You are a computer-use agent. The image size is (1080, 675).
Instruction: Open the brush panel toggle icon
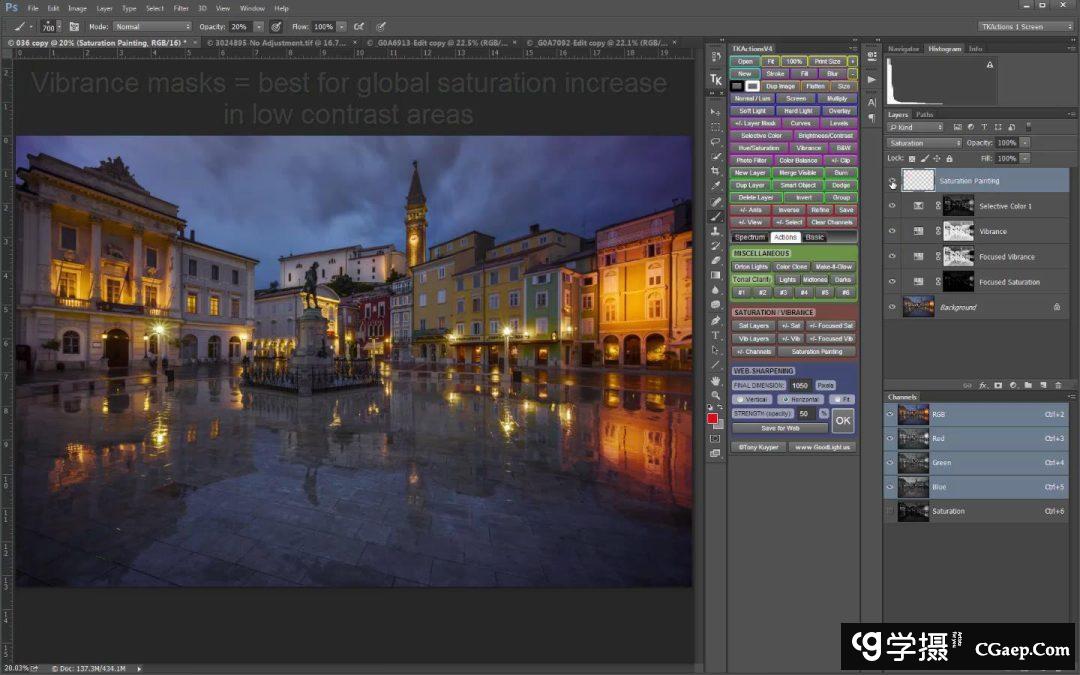(73, 27)
